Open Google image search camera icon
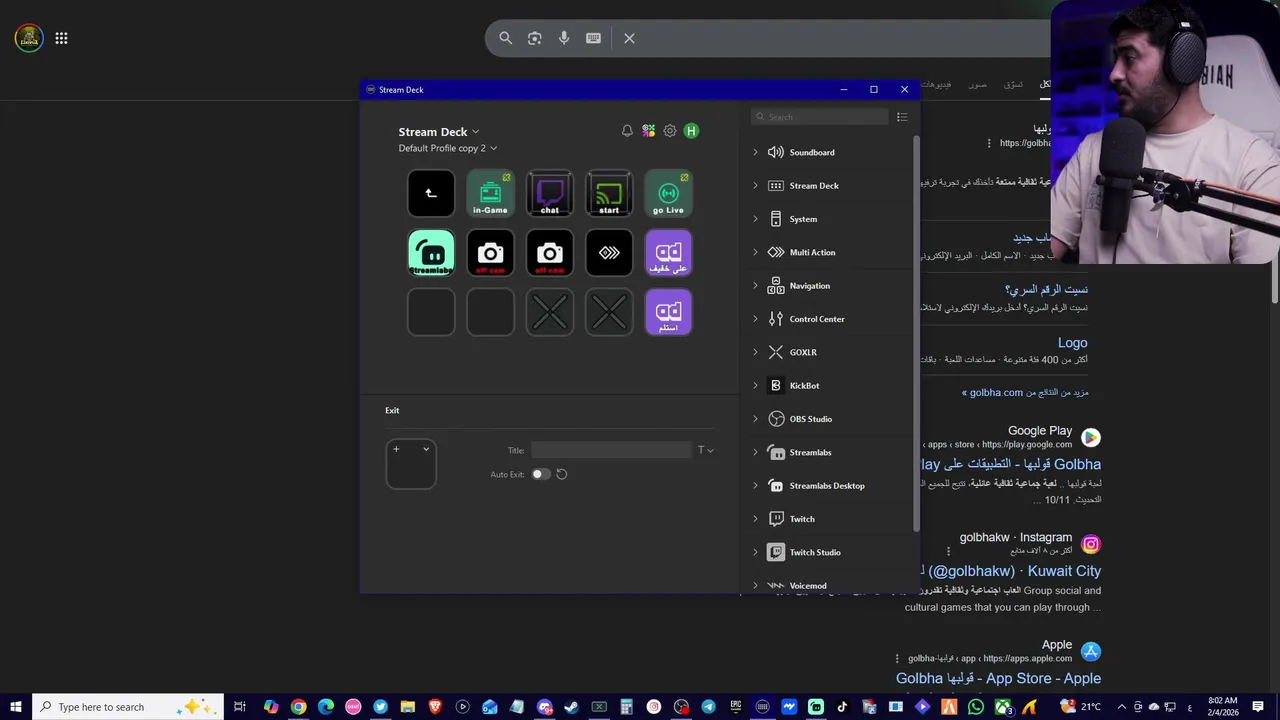This screenshot has height=720, width=1280. [535, 38]
